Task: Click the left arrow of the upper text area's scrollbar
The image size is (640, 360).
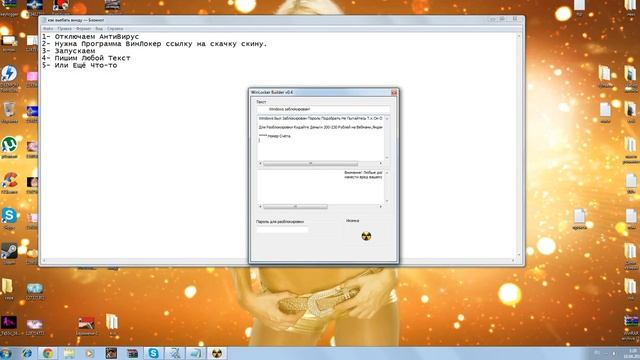Action: tap(260, 164)
